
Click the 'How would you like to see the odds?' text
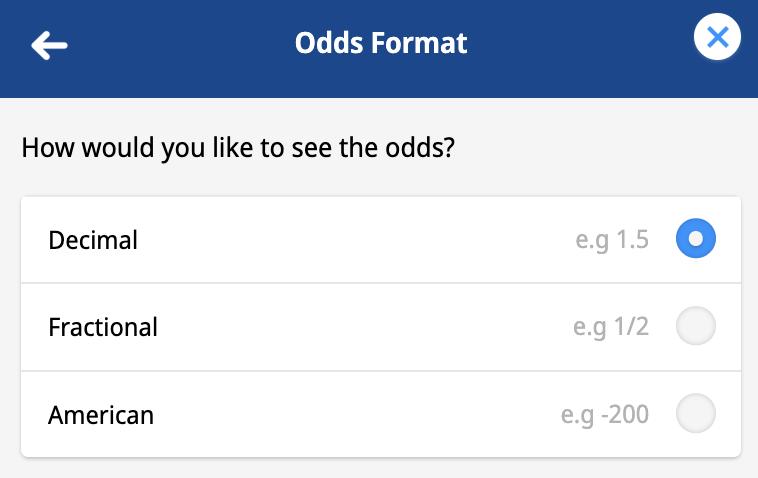click(238, 148)
